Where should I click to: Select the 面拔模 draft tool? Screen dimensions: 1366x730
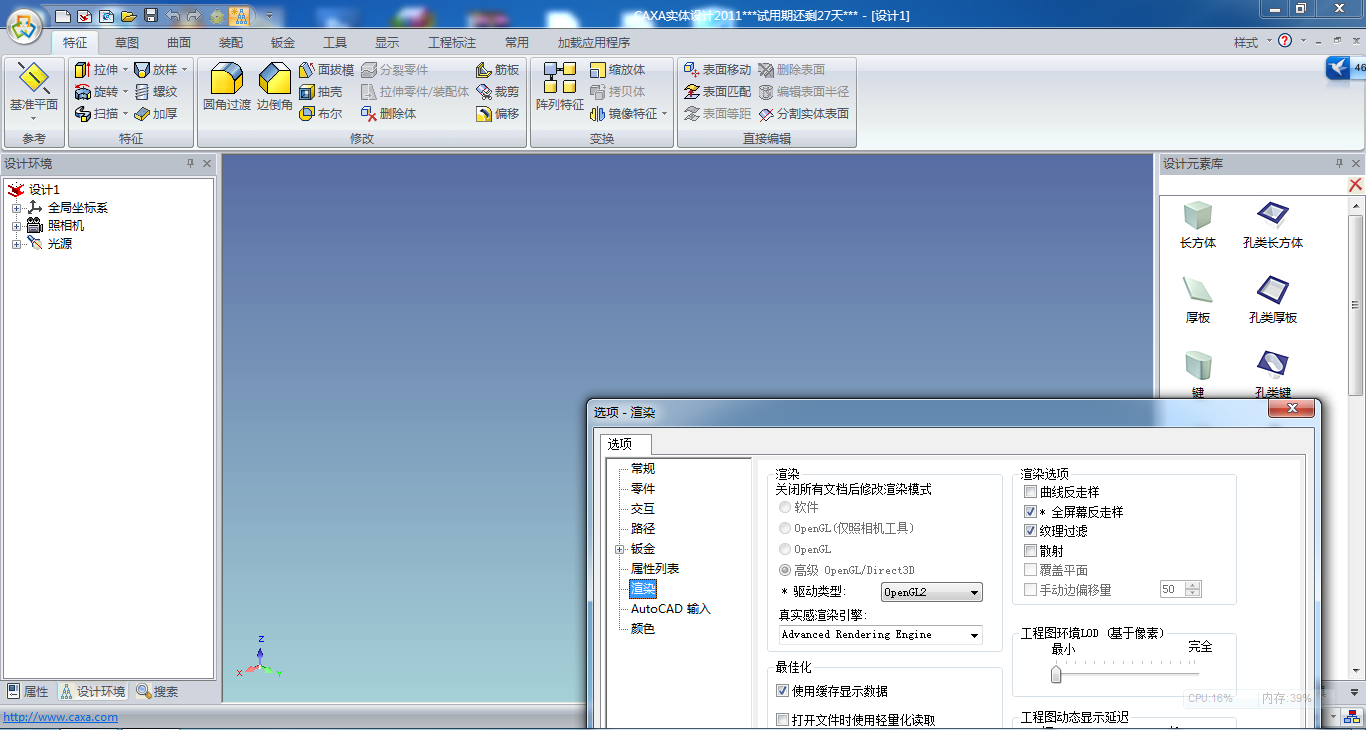tap(327, 70)
